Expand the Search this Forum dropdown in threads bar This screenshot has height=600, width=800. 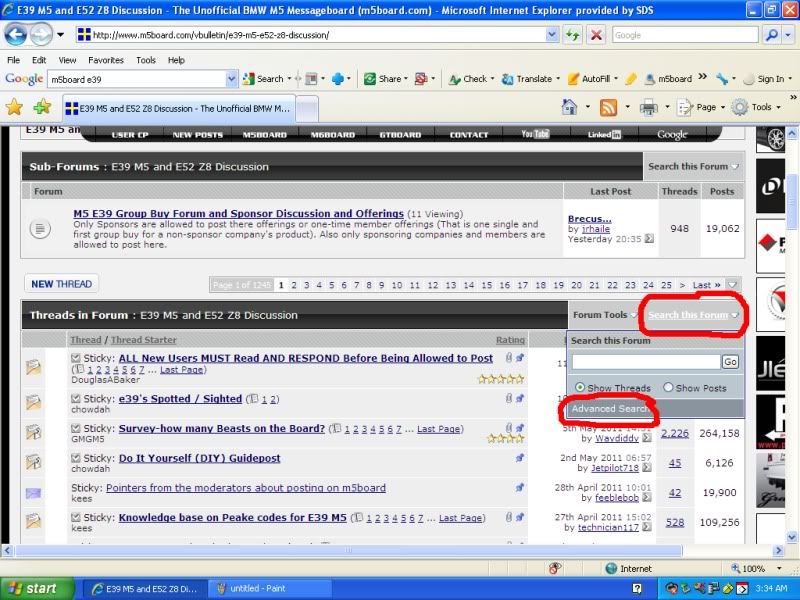pos(693,315)
